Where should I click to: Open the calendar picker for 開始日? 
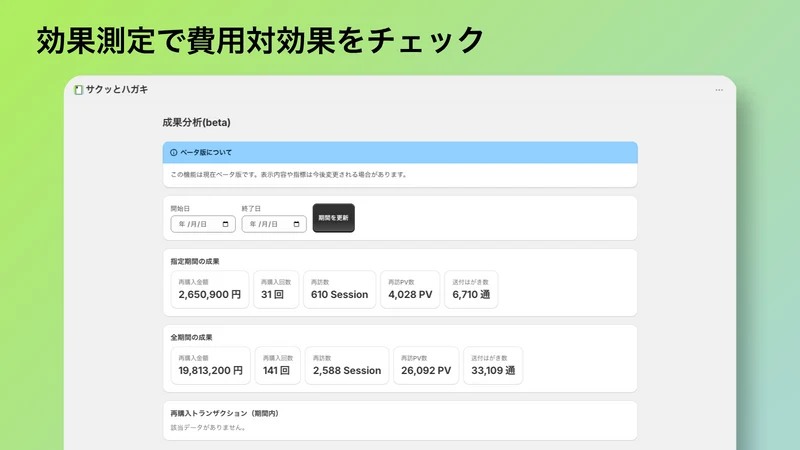coord(226,224)
